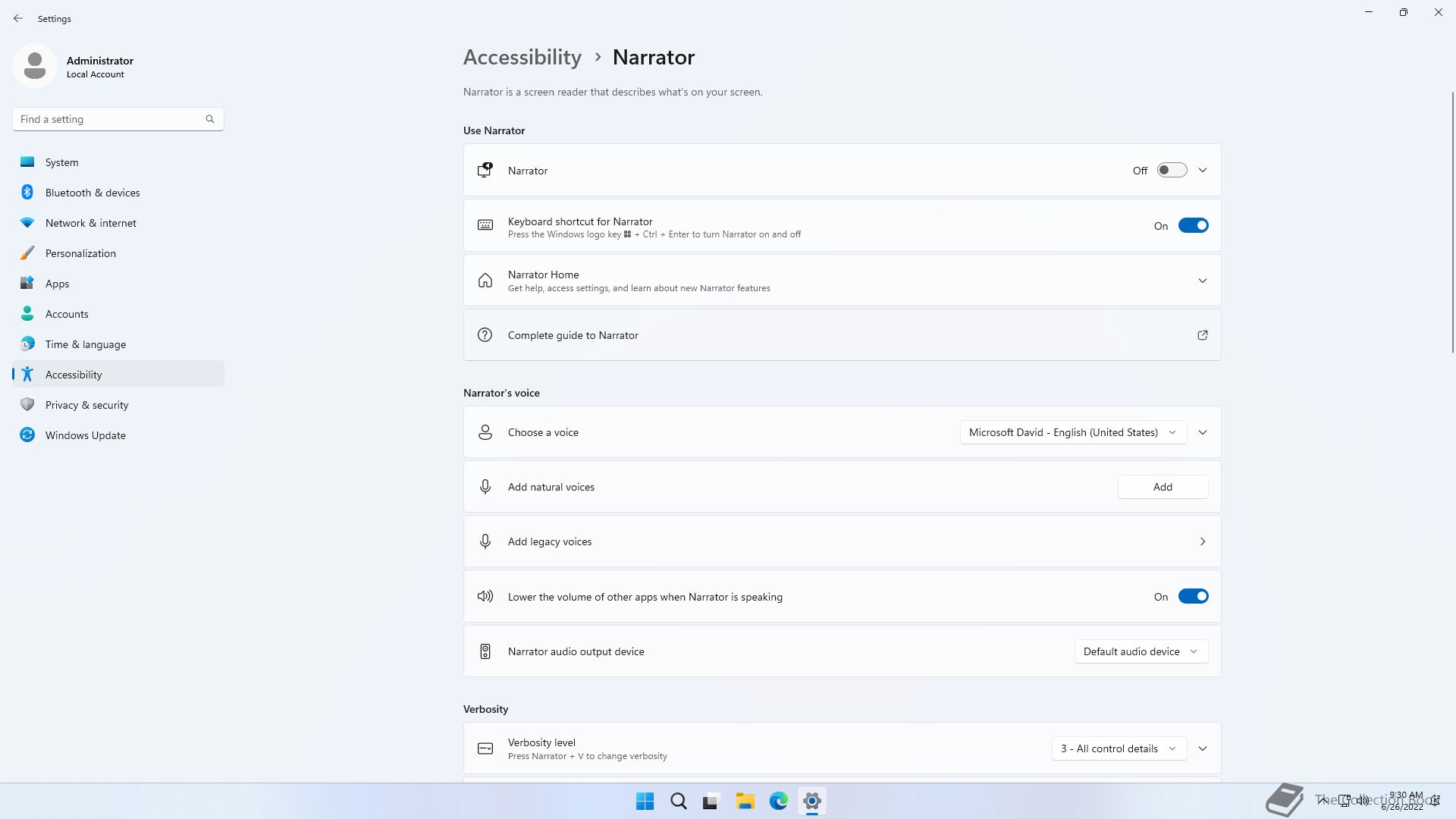Select Accessibility in the sidebar
Viewport: 1456px width, 819px height.
(118, 375)
